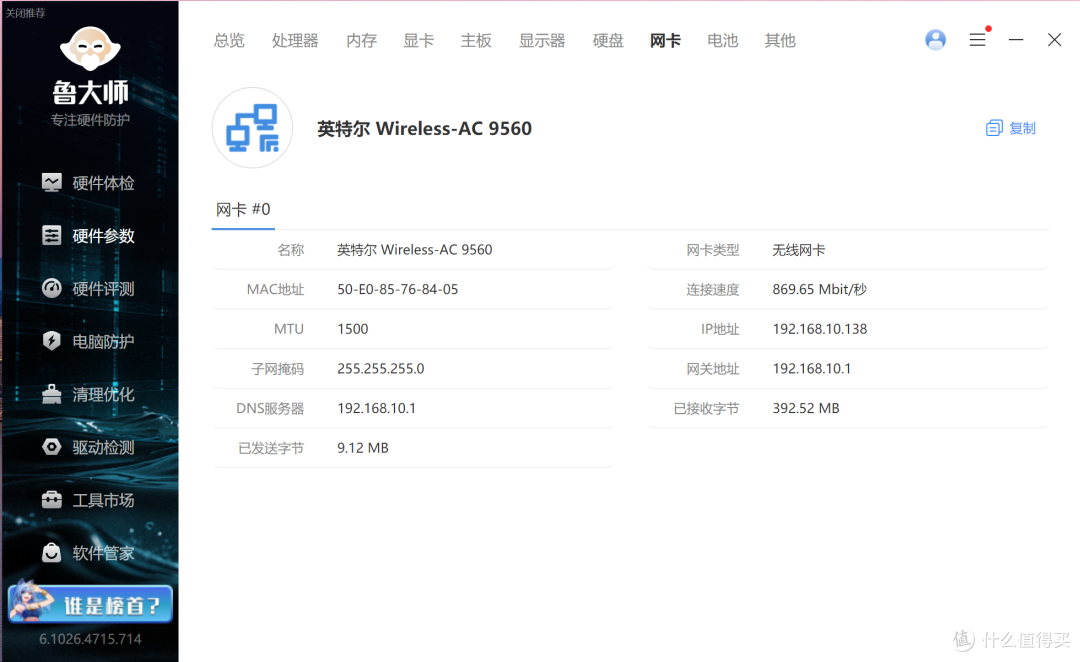Click the MAC address 50-E0-85-76-84-05
Image resolution: width=1080 pixels, height=662 pixels.
tap(397, 289)
